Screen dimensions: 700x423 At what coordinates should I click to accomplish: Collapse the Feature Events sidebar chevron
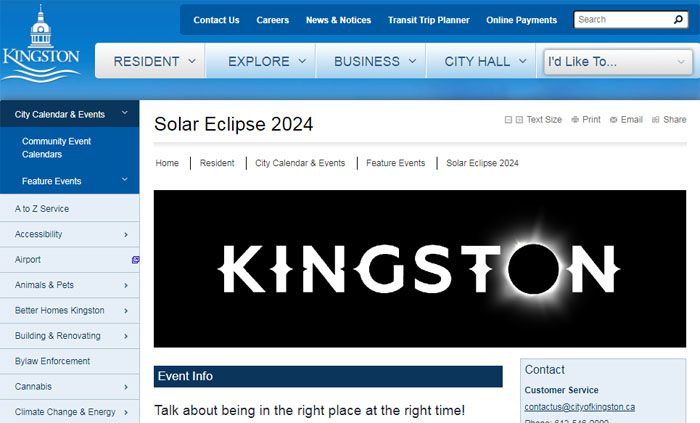pyautogui.click(x=125, y=181)
